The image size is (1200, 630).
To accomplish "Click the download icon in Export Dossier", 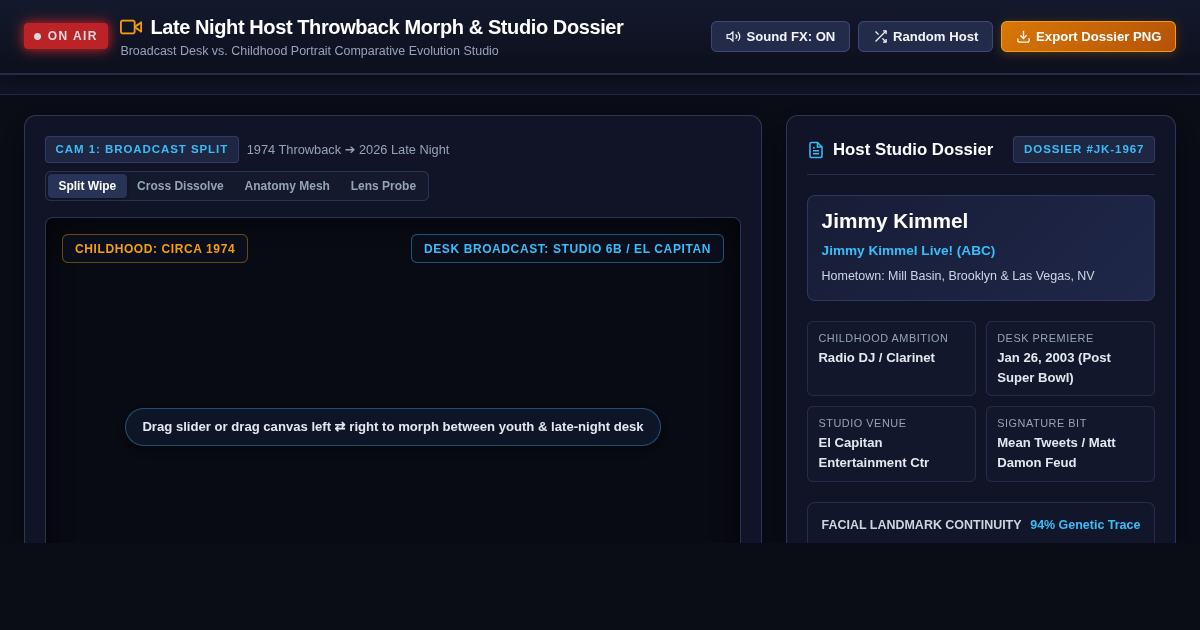I will pos(1023,37).
